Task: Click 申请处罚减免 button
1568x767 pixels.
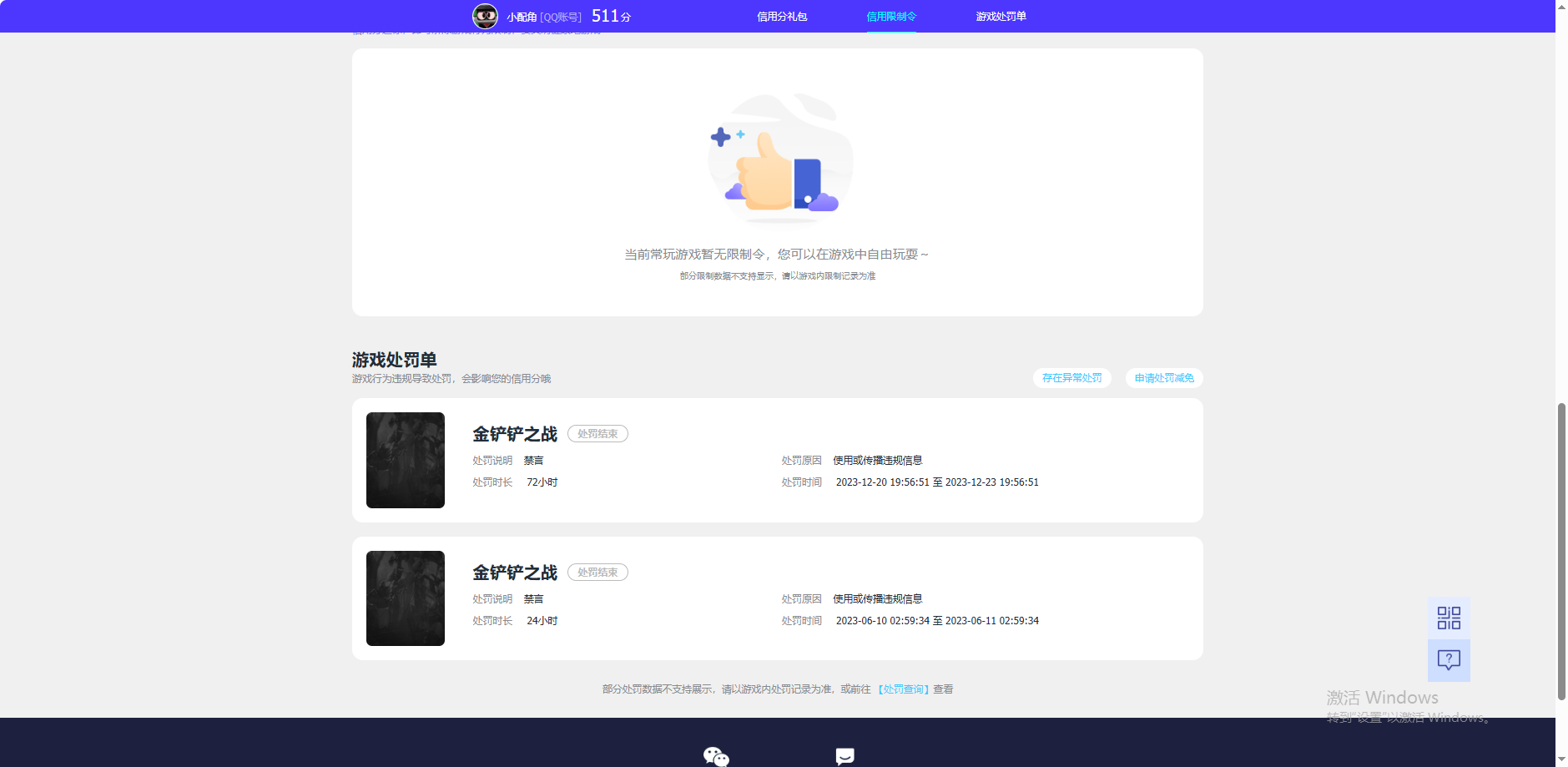Action: click(1164, 378)
